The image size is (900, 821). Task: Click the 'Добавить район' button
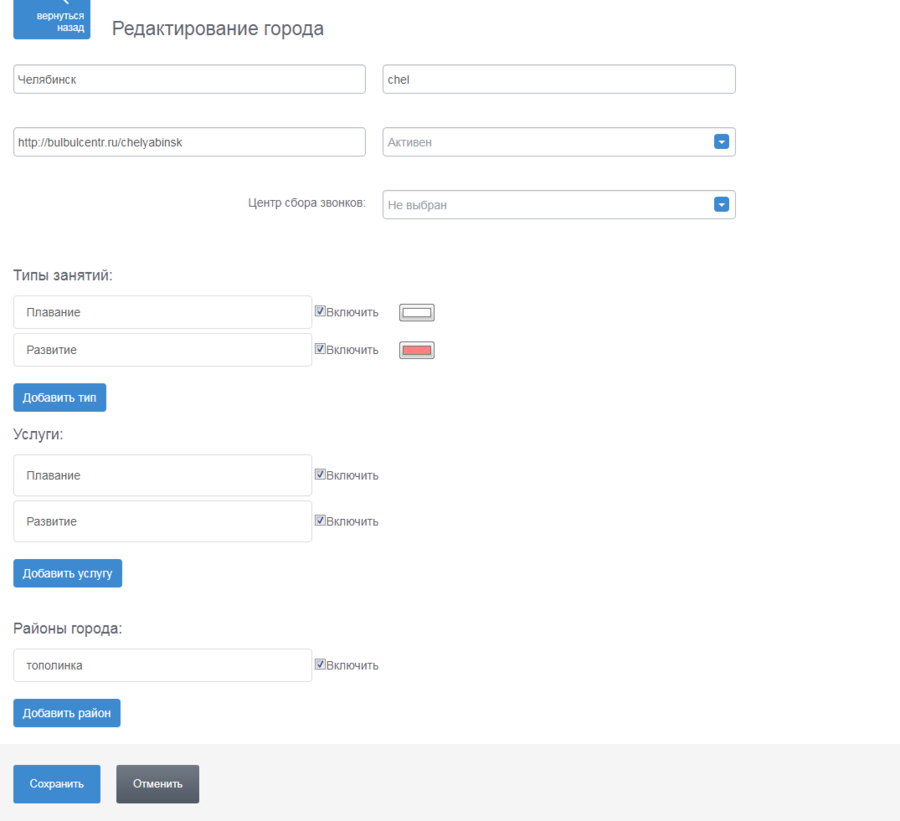tap(67, 713)
